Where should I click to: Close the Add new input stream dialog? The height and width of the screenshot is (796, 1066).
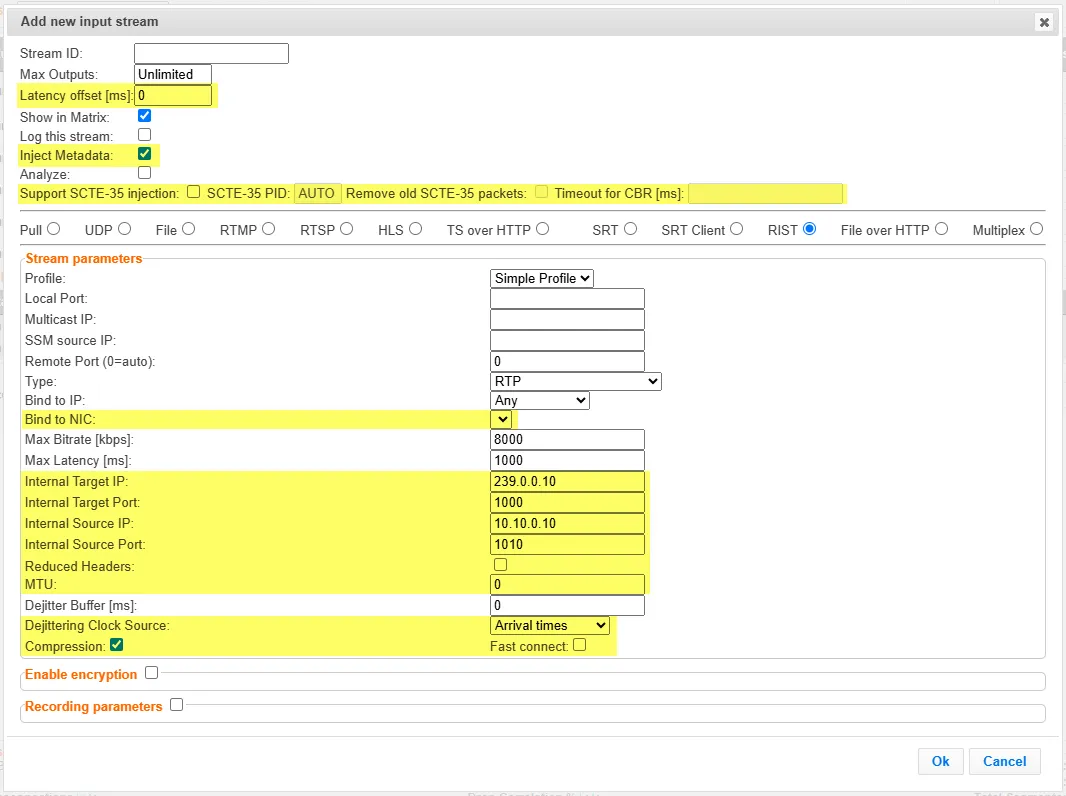[x=1044, y=22]
